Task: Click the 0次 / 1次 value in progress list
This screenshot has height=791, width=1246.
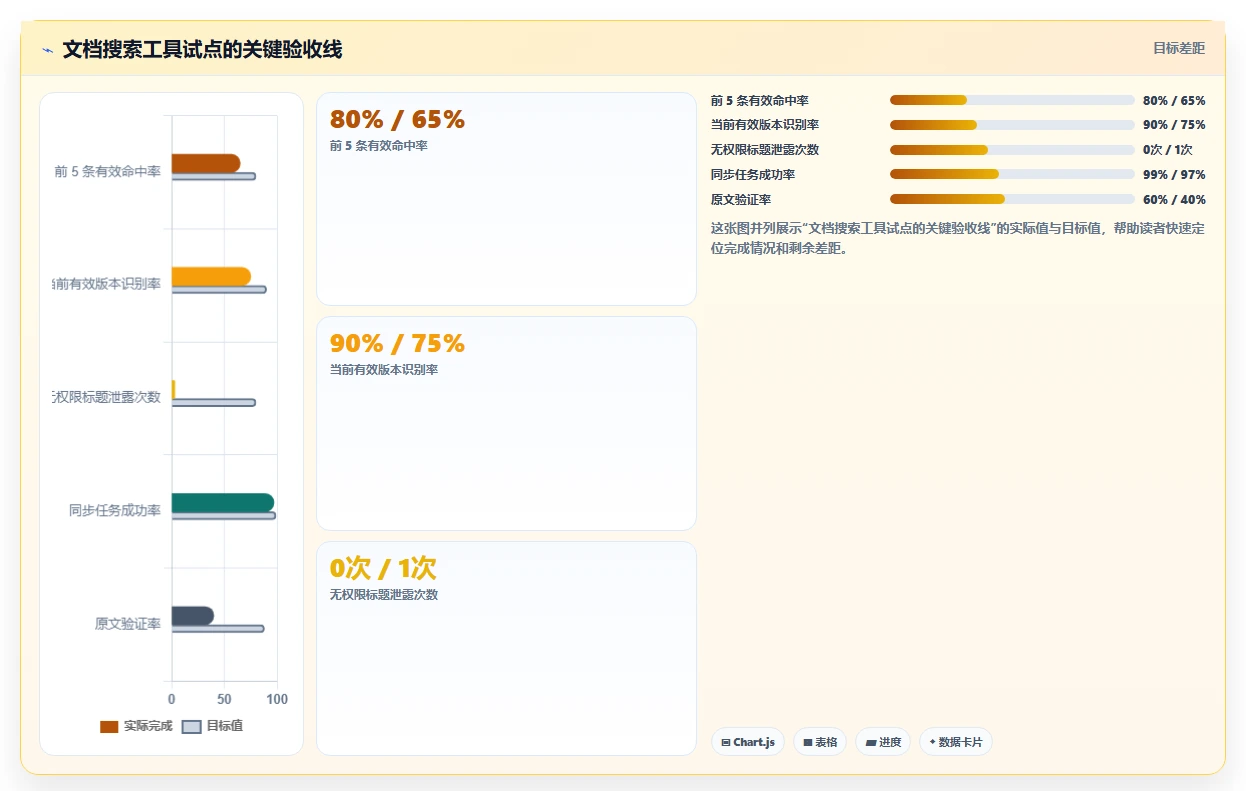Action: pyautogui.click(x=1168, y=150)
